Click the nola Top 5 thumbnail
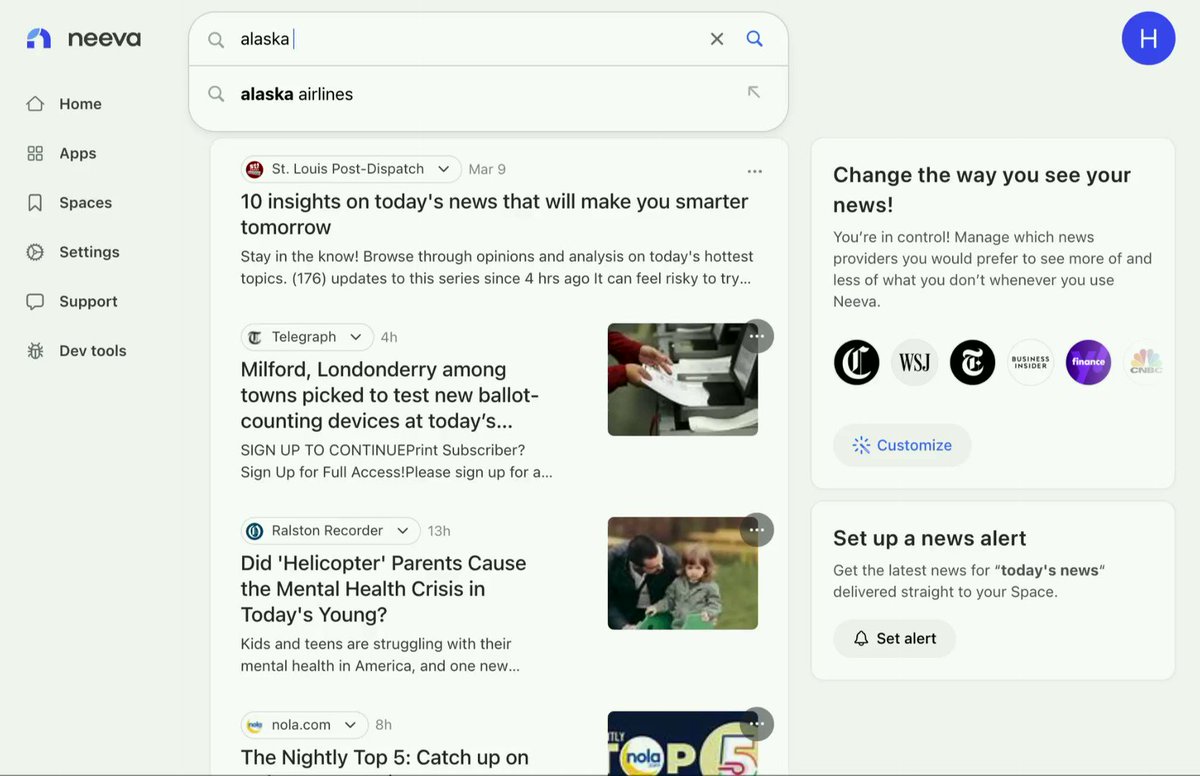 (683, 743)
